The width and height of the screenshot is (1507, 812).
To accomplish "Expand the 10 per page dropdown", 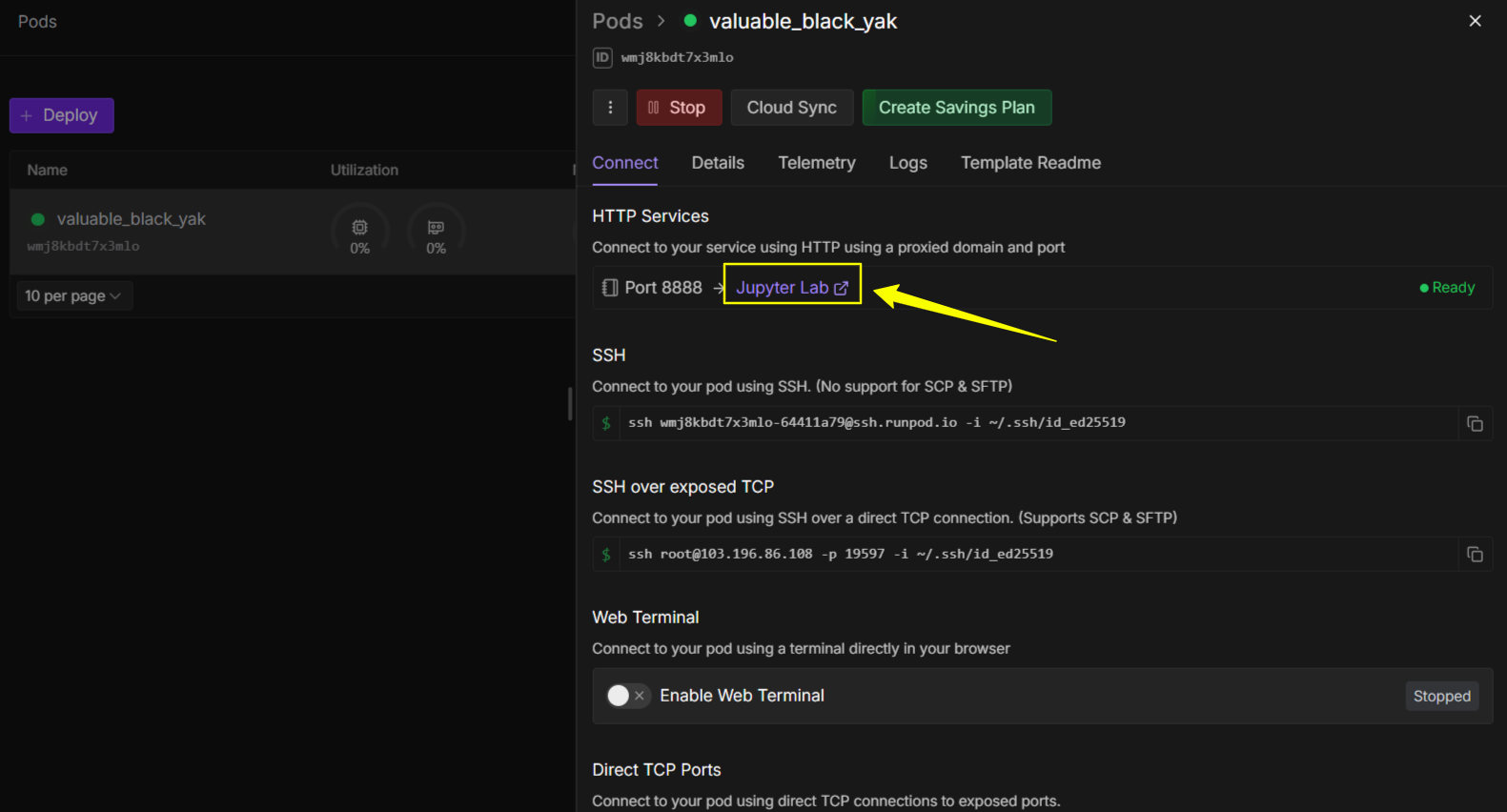I will click(73, 296).
